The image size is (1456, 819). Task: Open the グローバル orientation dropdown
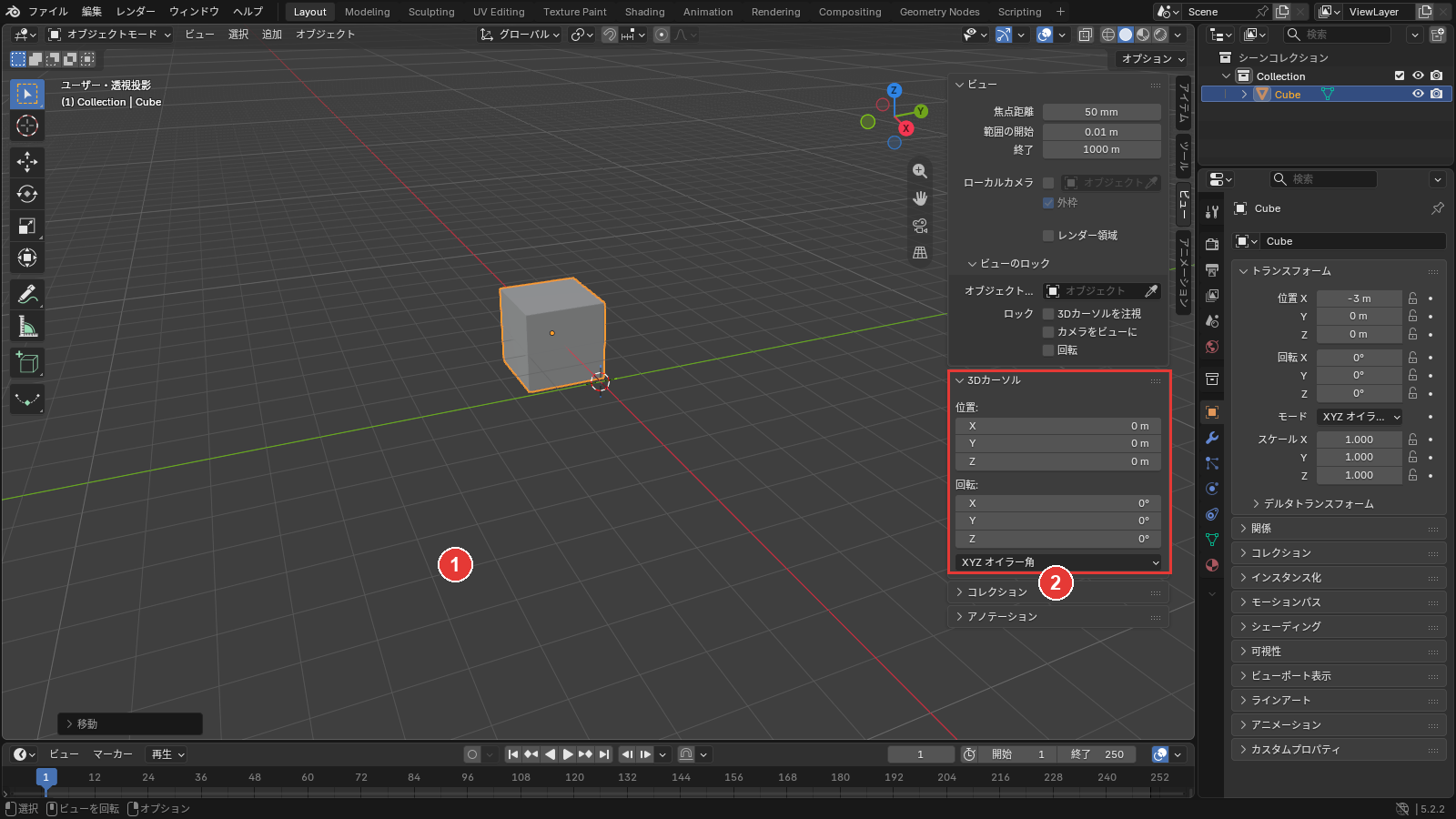[x=521, y=35]
